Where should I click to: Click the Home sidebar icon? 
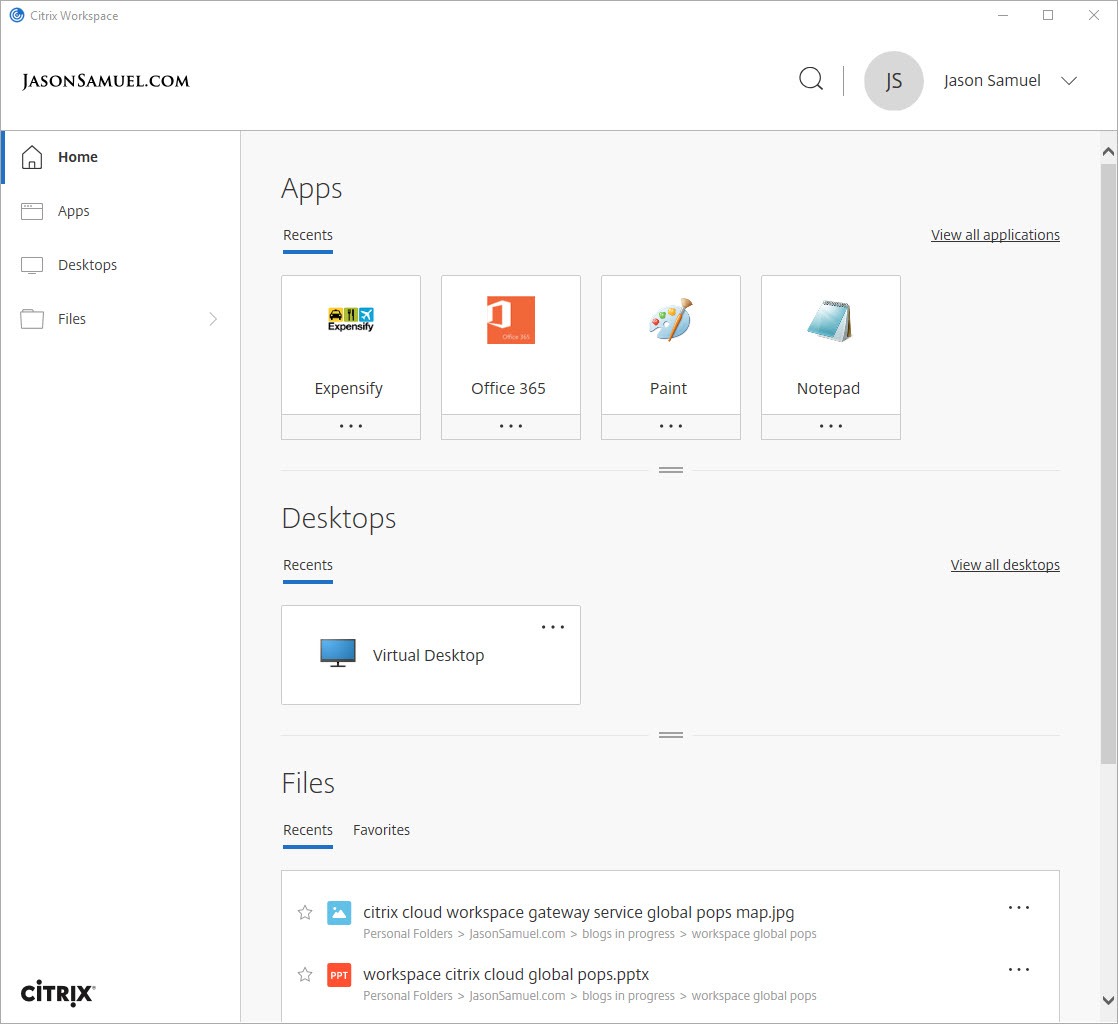(x=33, y=157)
